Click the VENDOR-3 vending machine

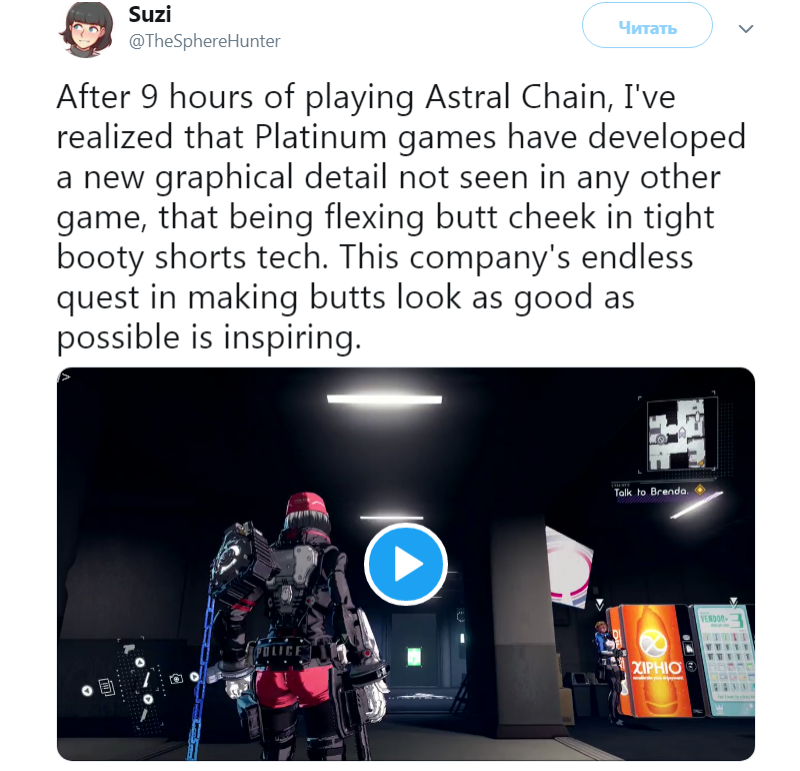(x=723, y=659)
